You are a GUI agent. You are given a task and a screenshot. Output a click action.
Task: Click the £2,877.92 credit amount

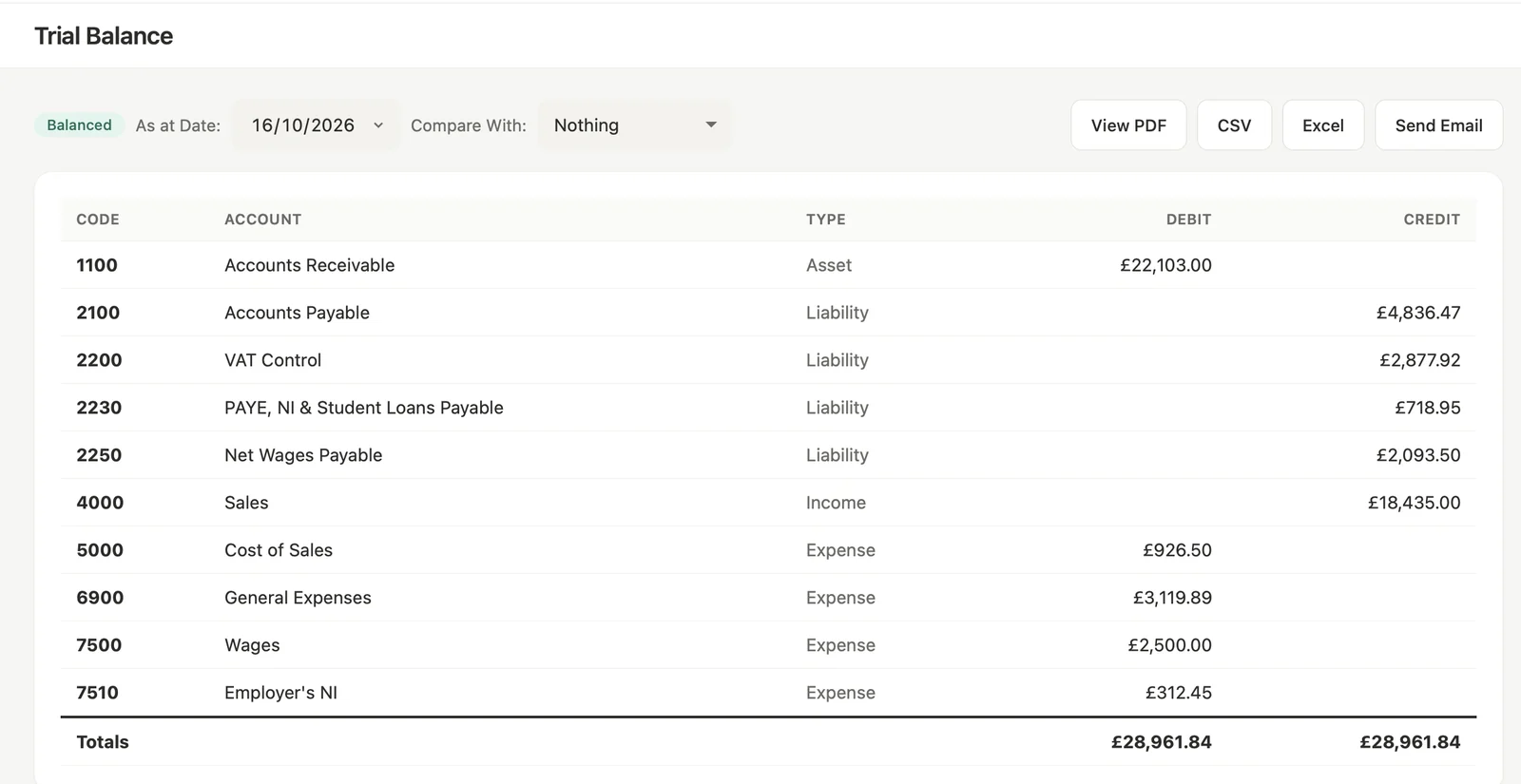click(1420, 360)
